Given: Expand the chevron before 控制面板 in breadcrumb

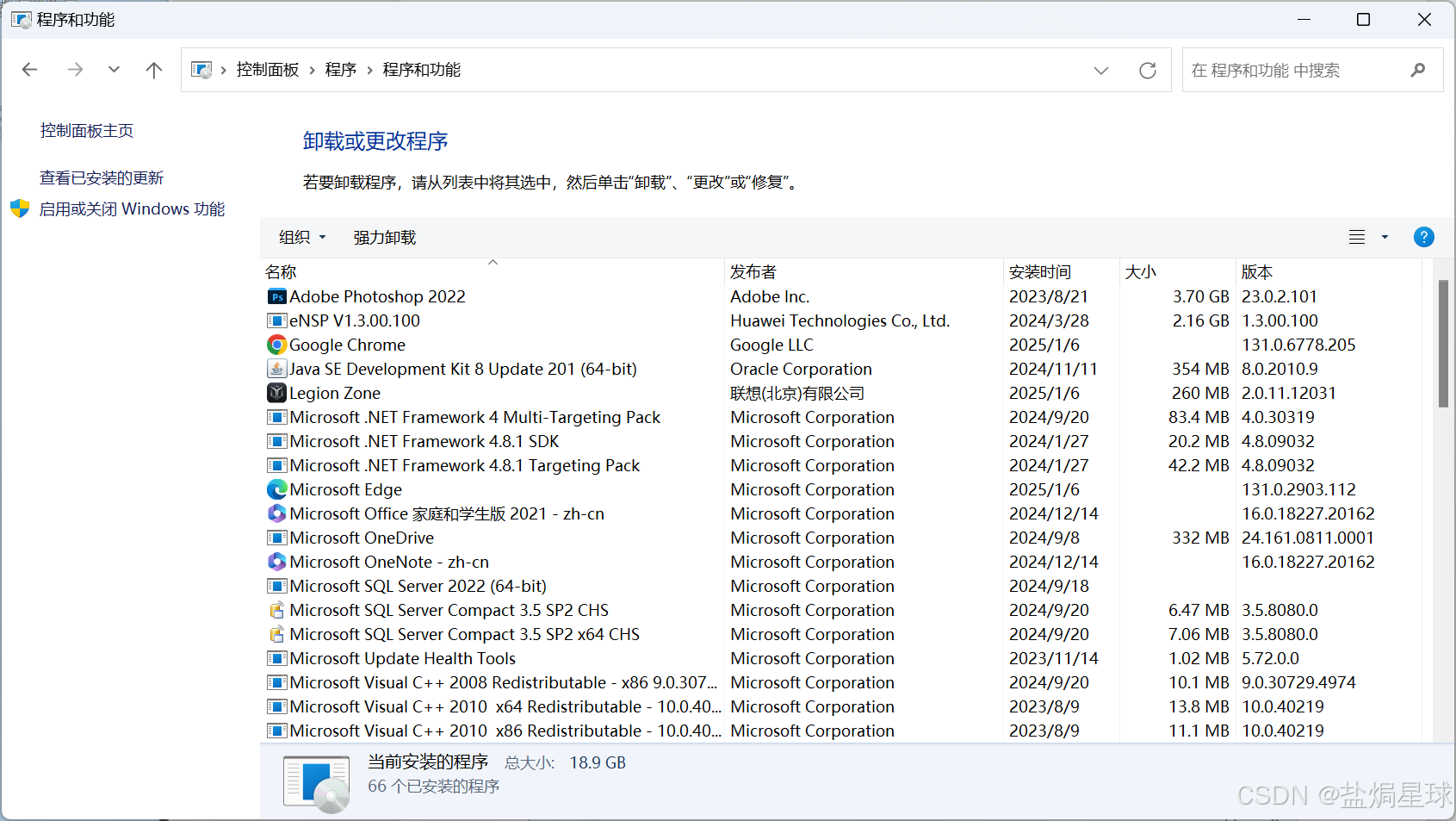Looking at the screenshot, I should pyautogui.click(x=224, y=70).
